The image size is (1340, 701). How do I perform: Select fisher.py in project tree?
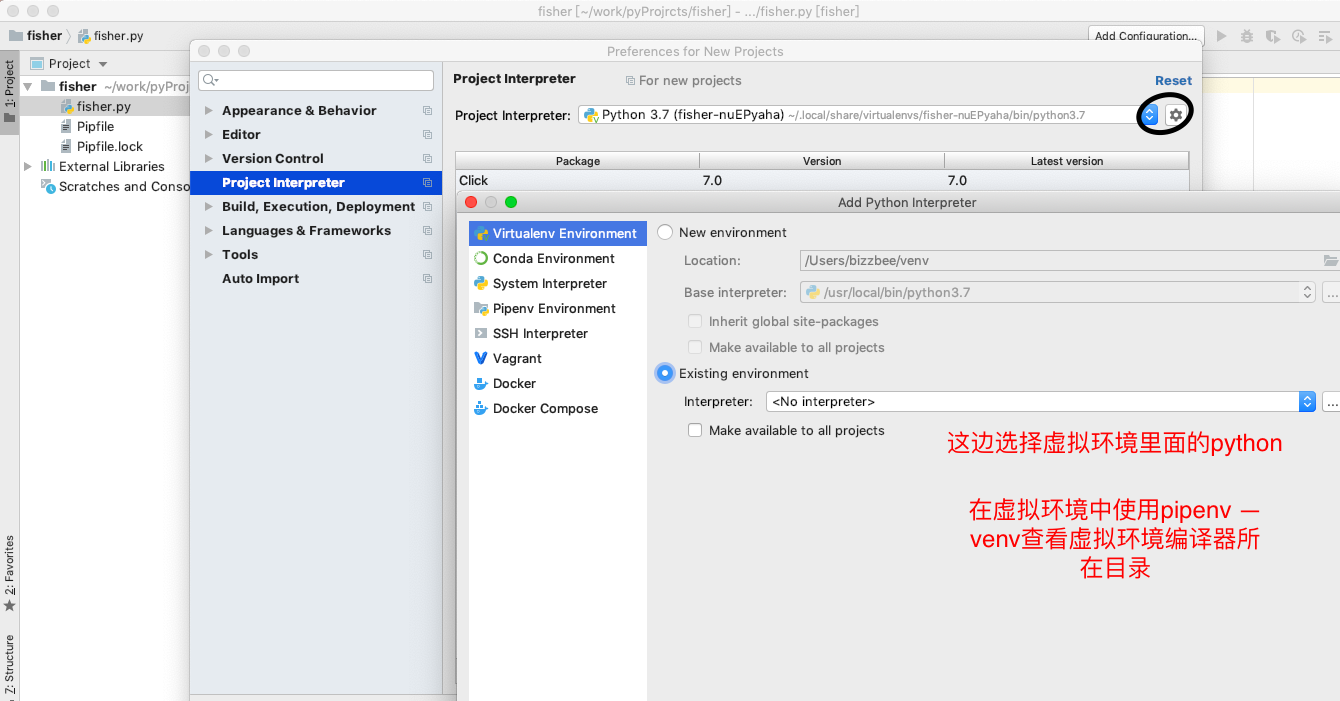point(104,107)
